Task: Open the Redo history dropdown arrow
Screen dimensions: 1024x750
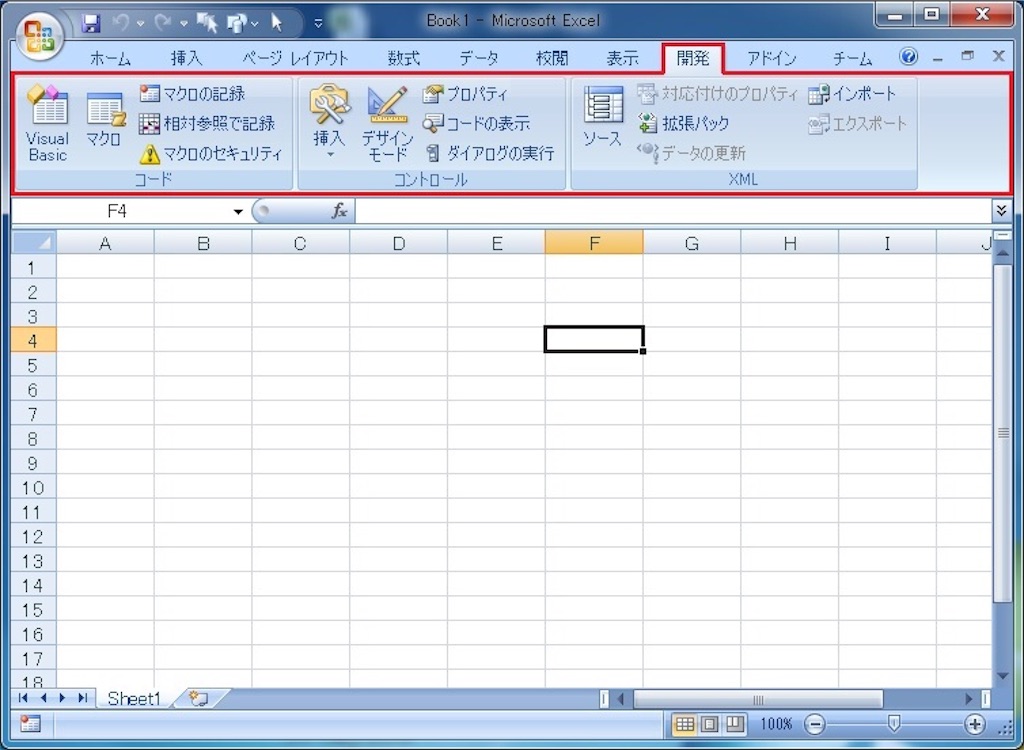Action: pos(184,24)
